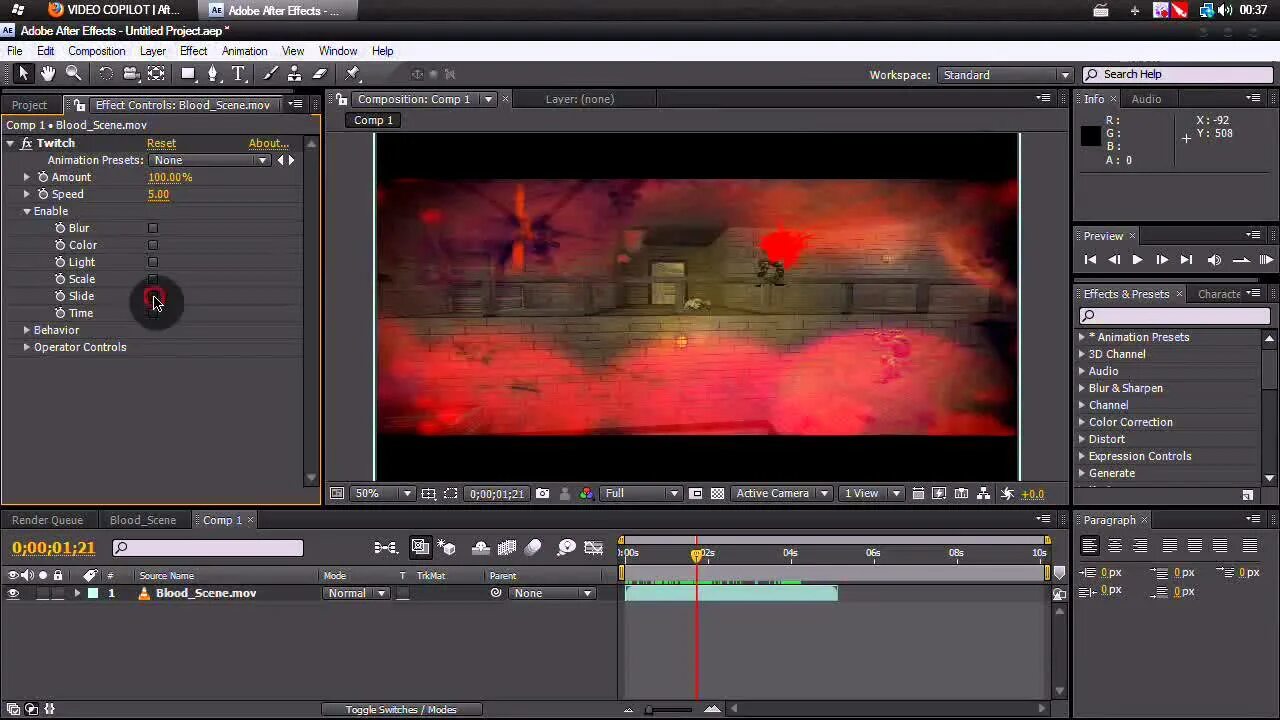Step to previous frame in Preview panel

point(1114,260)
